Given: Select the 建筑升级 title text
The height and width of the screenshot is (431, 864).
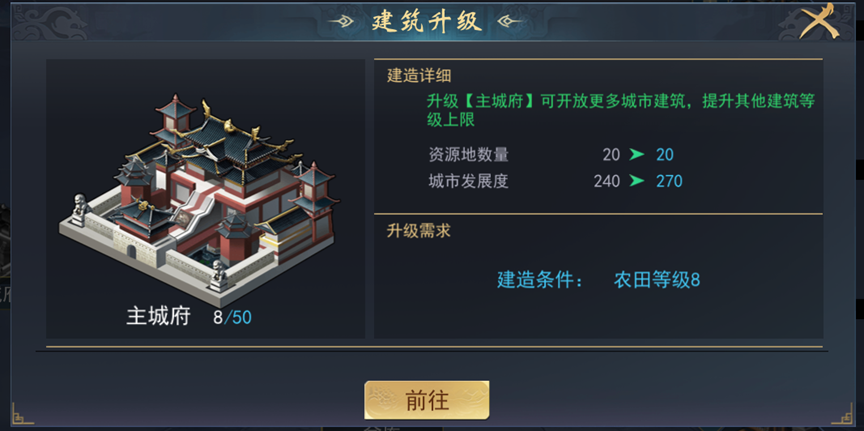Looking at the screenshot, I should pyautogui.click(x=430, y=21).
